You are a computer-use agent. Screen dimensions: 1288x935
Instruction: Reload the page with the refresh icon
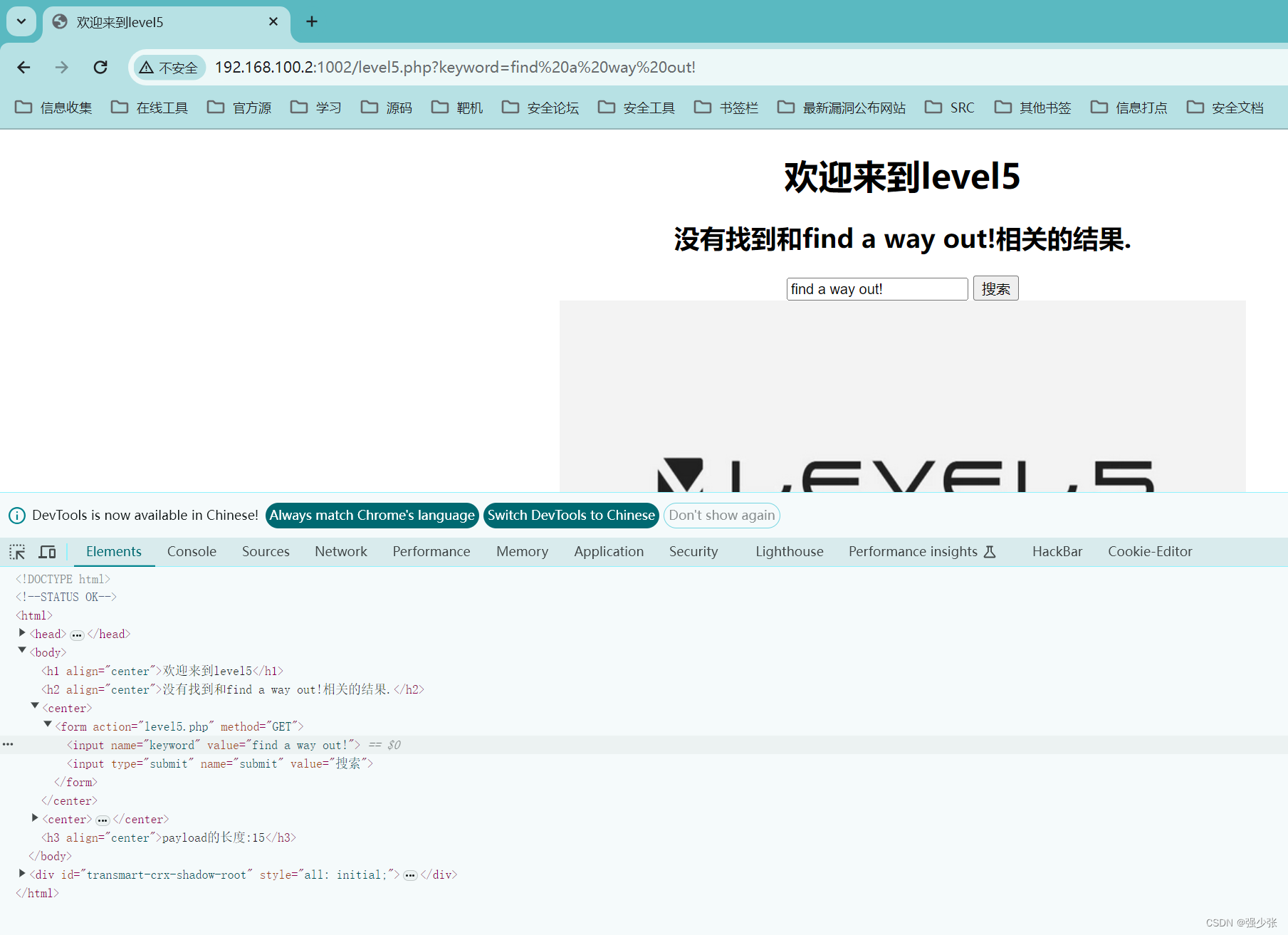point(100,67)
